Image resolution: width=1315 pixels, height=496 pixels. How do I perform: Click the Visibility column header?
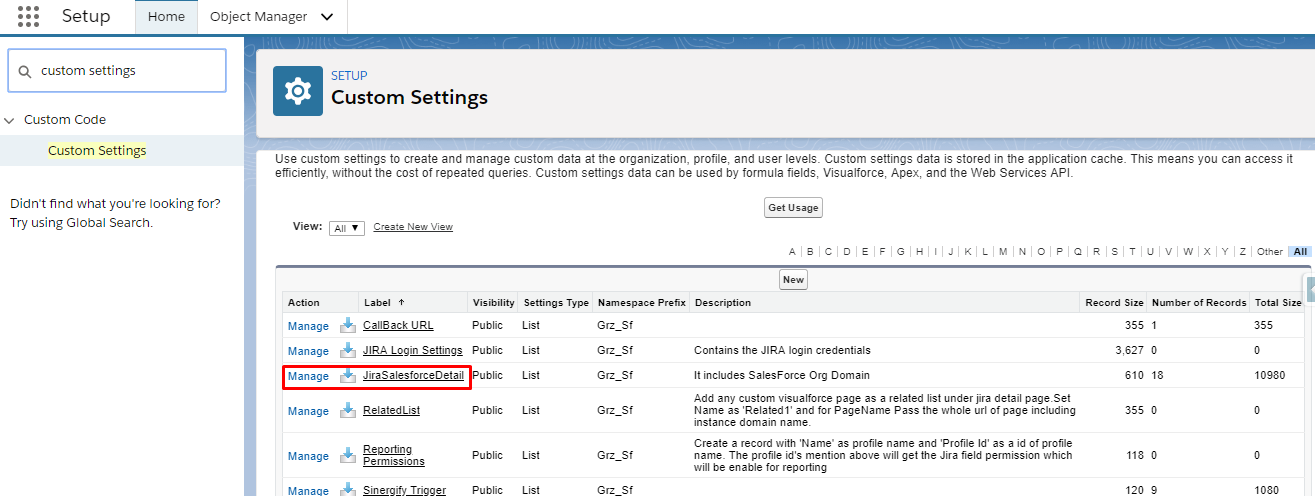pyautogui.click(x=493, y=302)
